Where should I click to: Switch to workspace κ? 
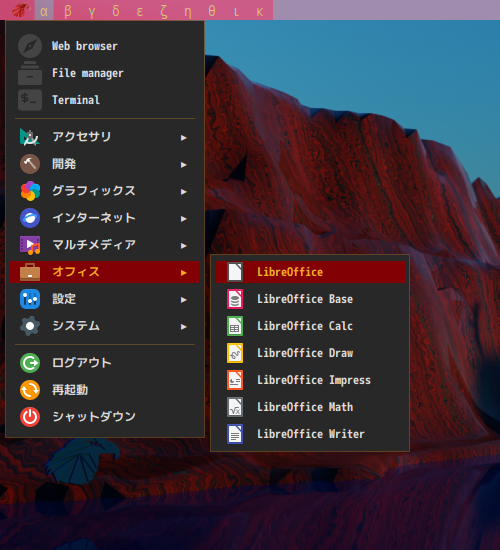[x=260, y=11]
